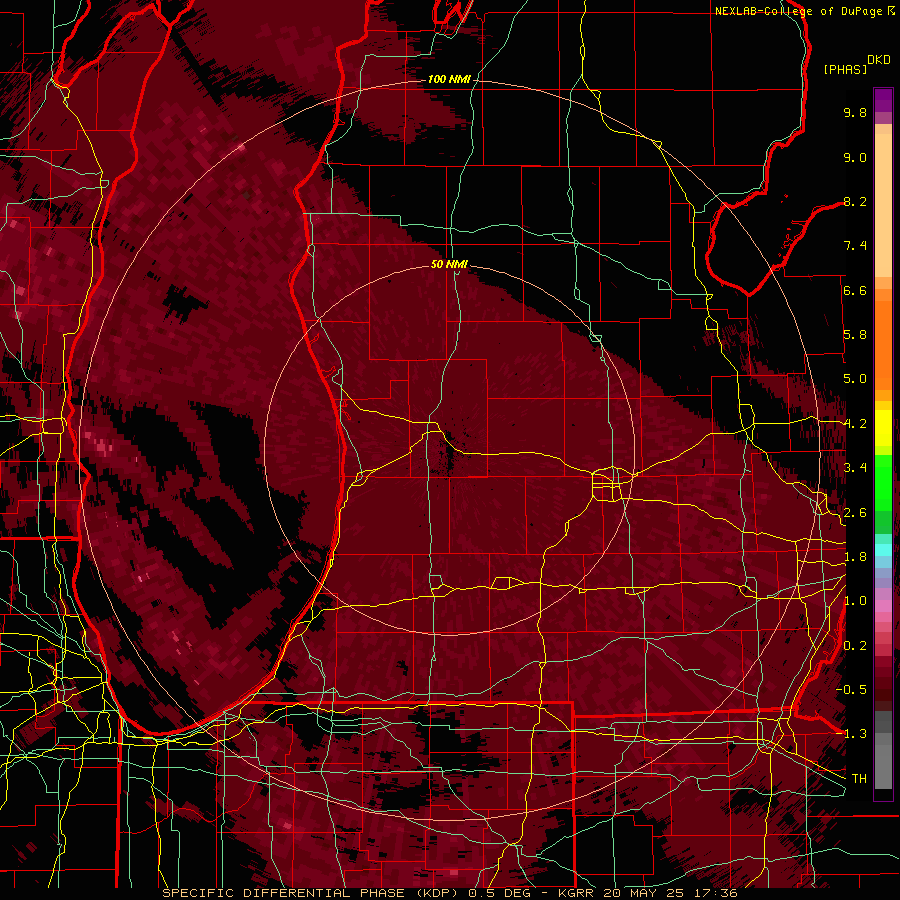Pick the light peach band of the color bar
This screenshot has height=900, width=900.
(883, 205)
